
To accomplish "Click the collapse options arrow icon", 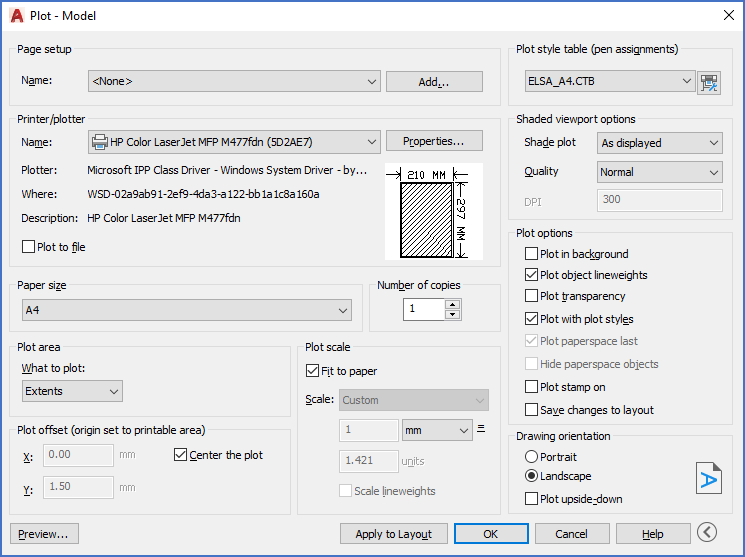I will [x=708, y=533].
